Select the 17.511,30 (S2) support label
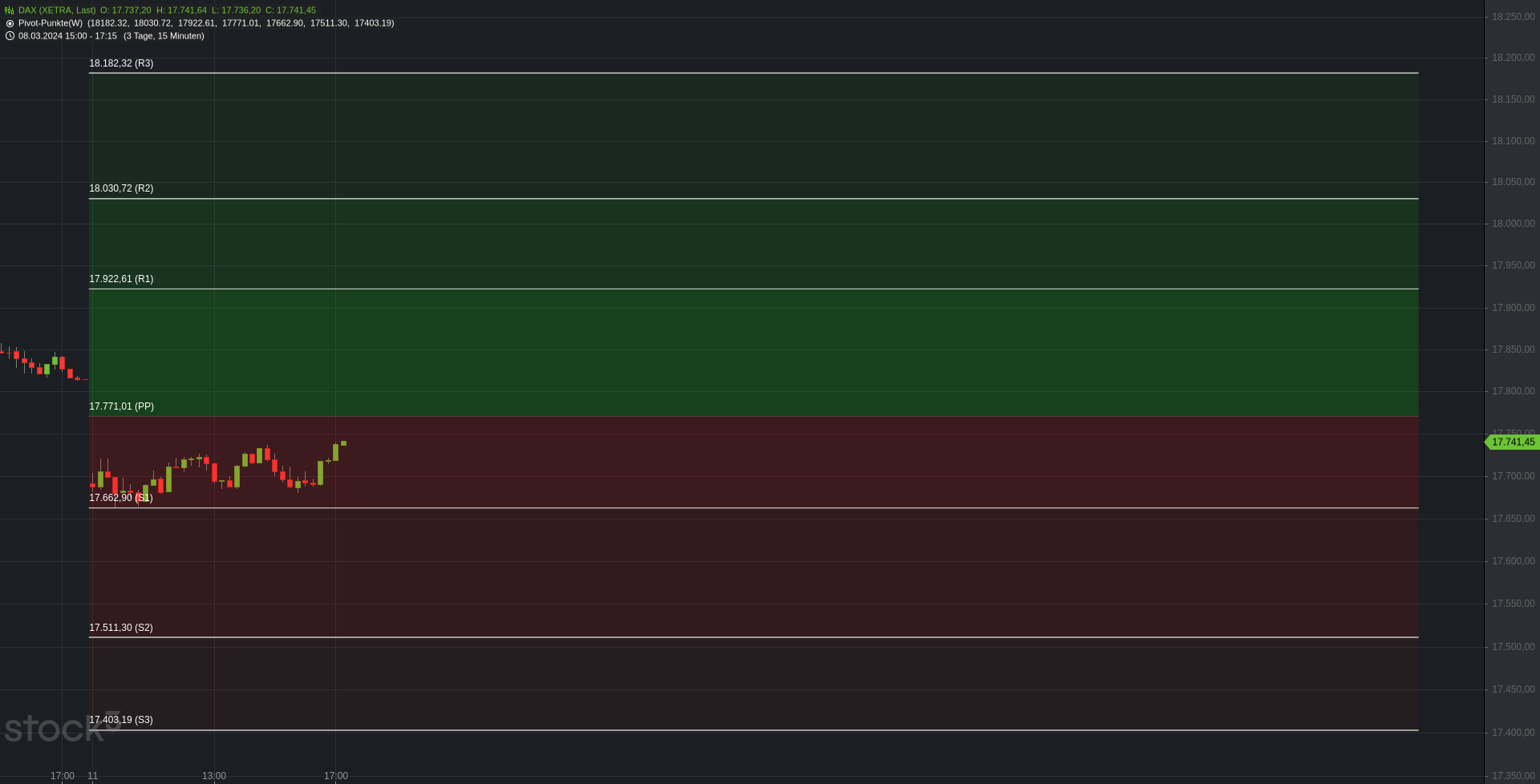The height and width of the screenshot is (784, 1540). [x=121, y=628]
